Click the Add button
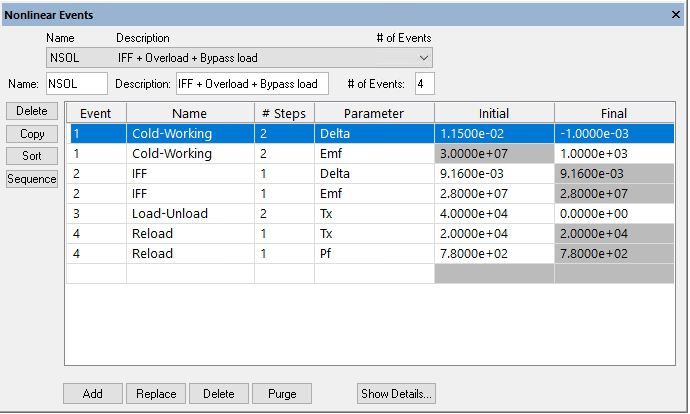 click(x=93, y=394)
